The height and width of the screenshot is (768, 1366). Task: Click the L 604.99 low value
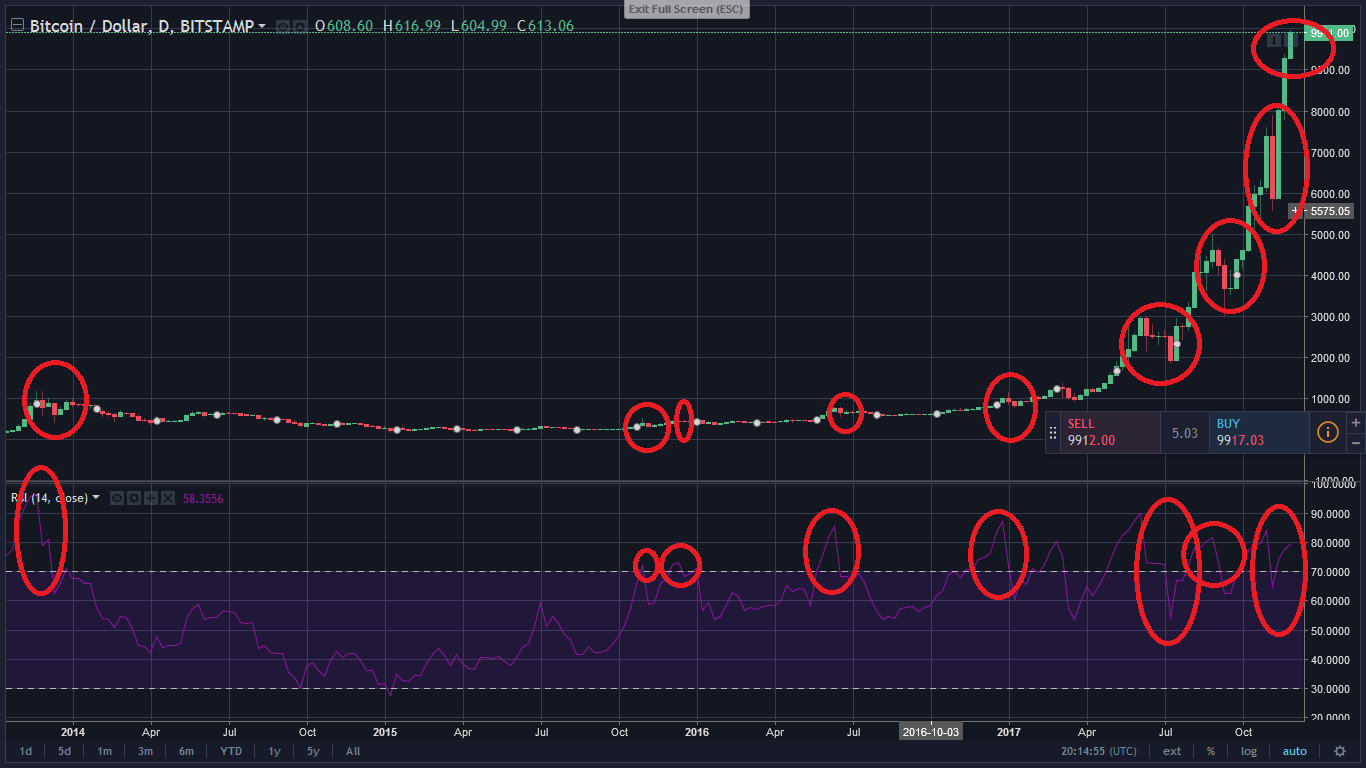(479, 26)
